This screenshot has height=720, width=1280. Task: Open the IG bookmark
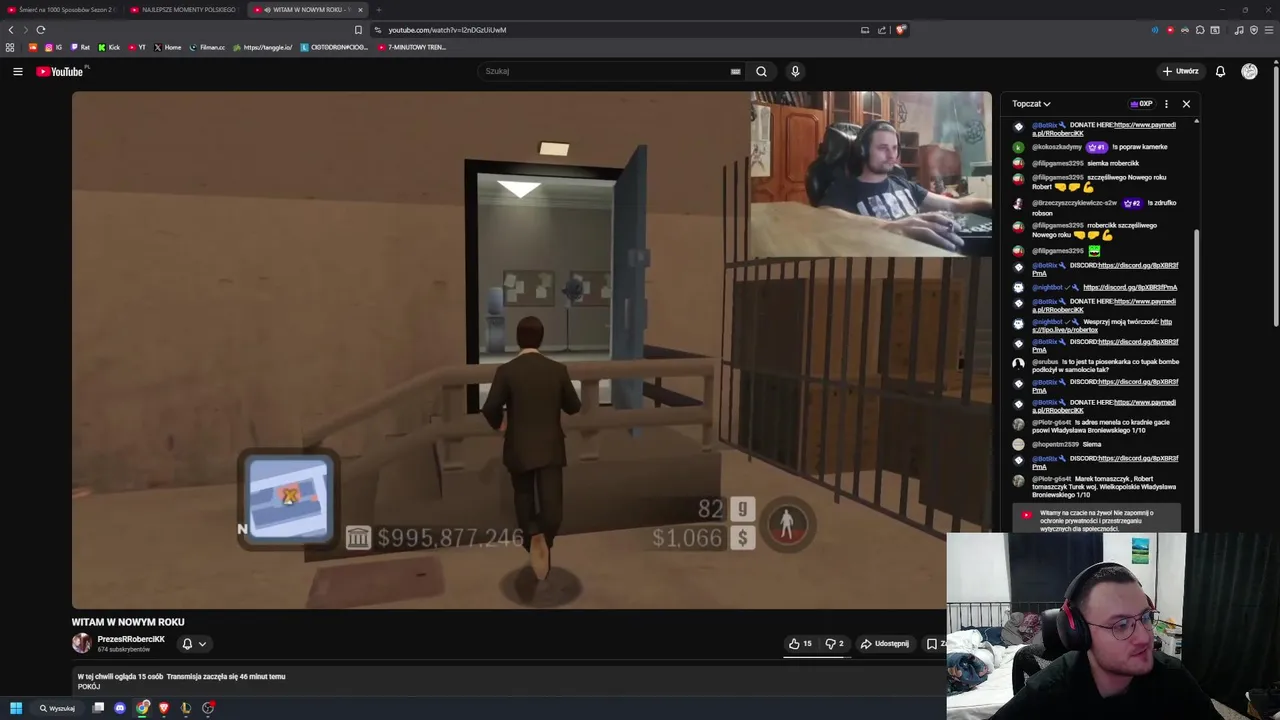pos(53,47)
